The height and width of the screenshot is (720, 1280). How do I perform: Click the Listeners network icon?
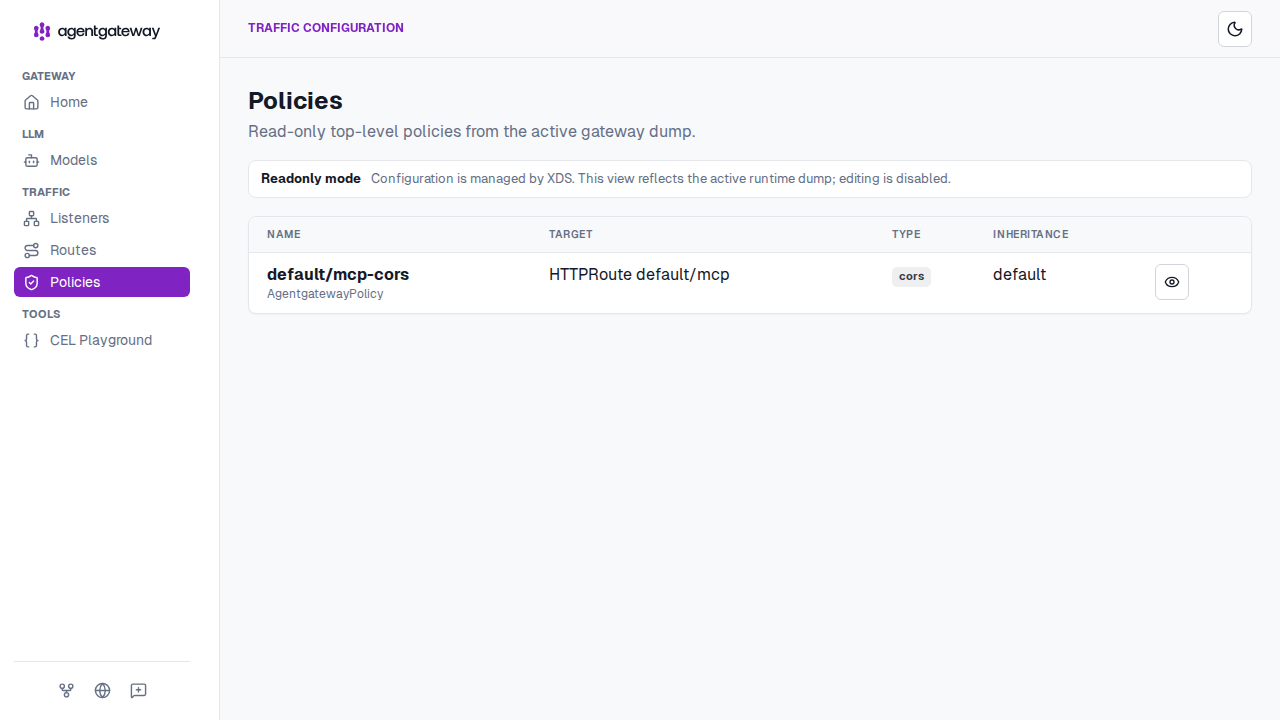31,218
